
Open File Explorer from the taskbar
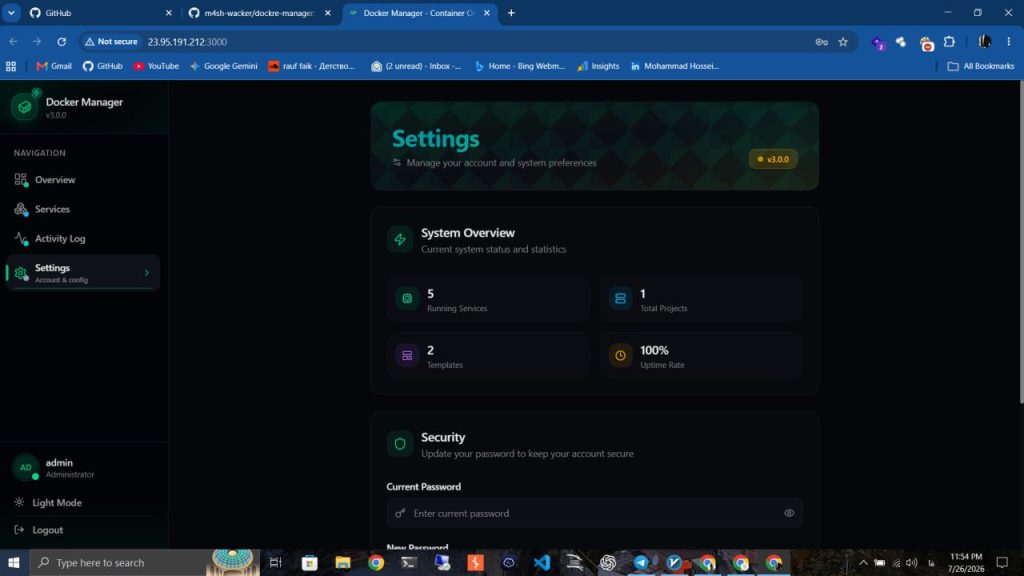click(342, 562)
